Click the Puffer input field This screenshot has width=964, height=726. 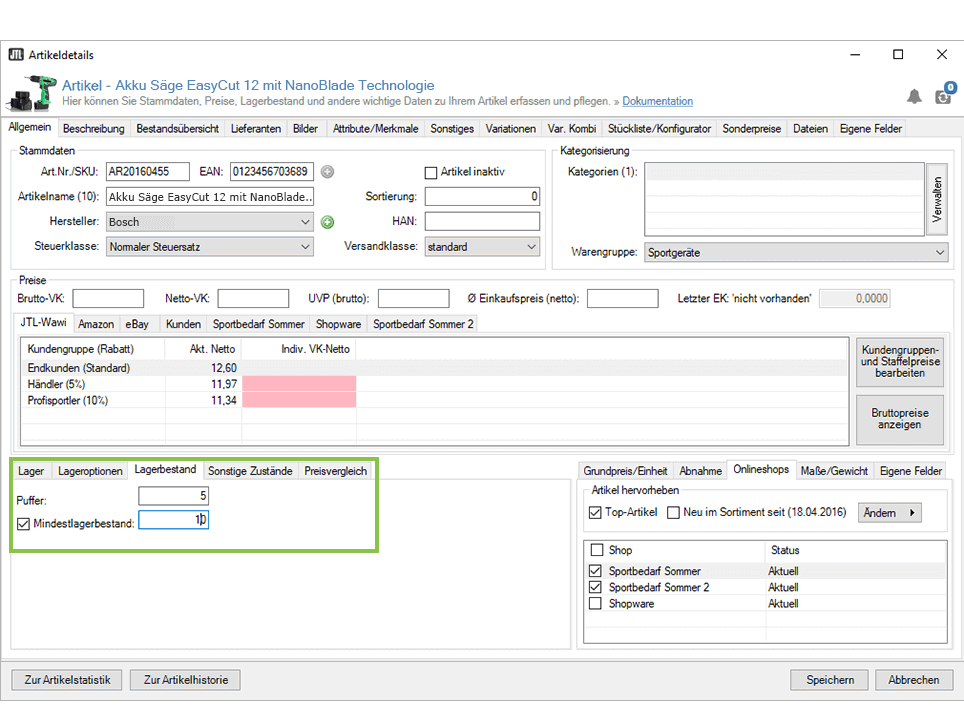[173, 496]
